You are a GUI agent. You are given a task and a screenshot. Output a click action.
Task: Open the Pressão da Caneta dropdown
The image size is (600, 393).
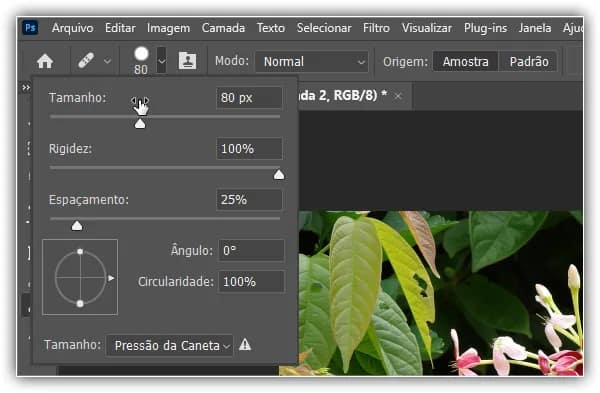click(x=169, y=346)
